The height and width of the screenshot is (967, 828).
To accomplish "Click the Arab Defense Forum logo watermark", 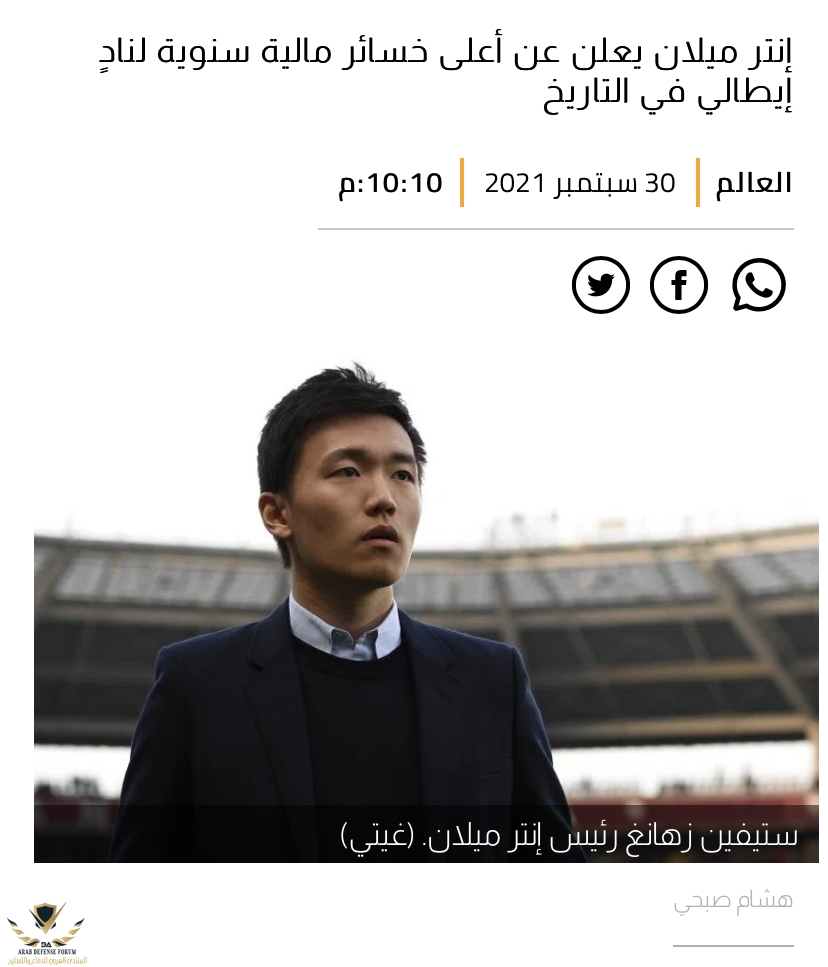I will pyautogui.click(x=46, y=932).
